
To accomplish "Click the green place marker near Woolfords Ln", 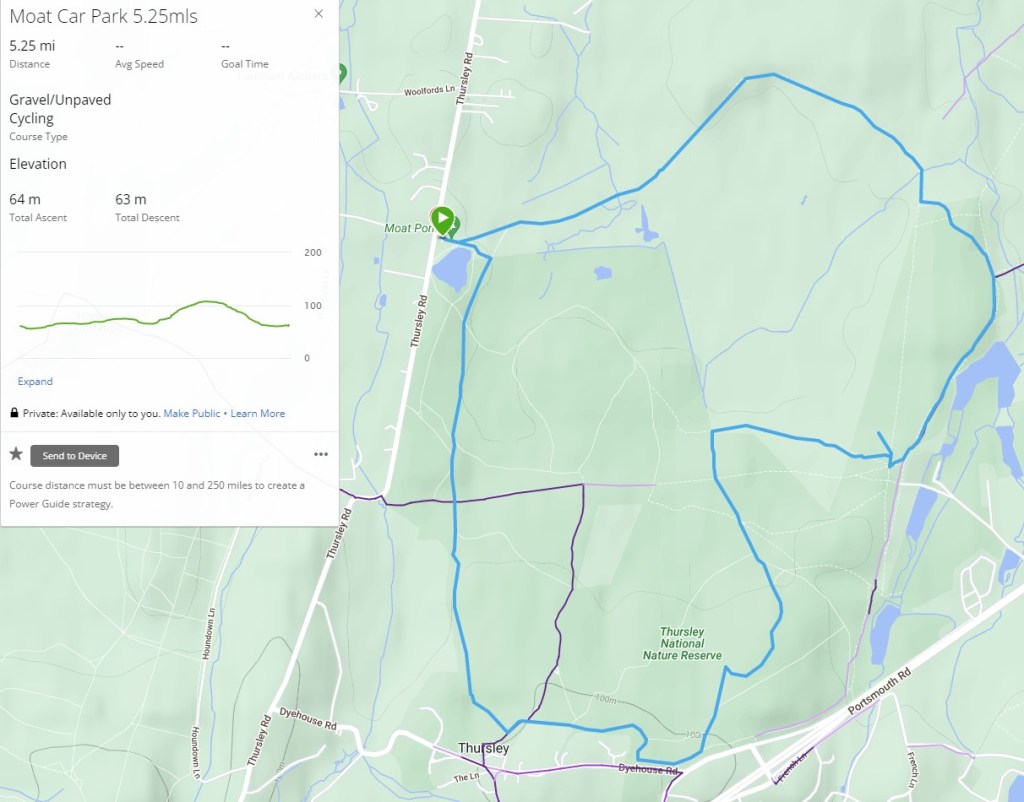I will point(341,73).
